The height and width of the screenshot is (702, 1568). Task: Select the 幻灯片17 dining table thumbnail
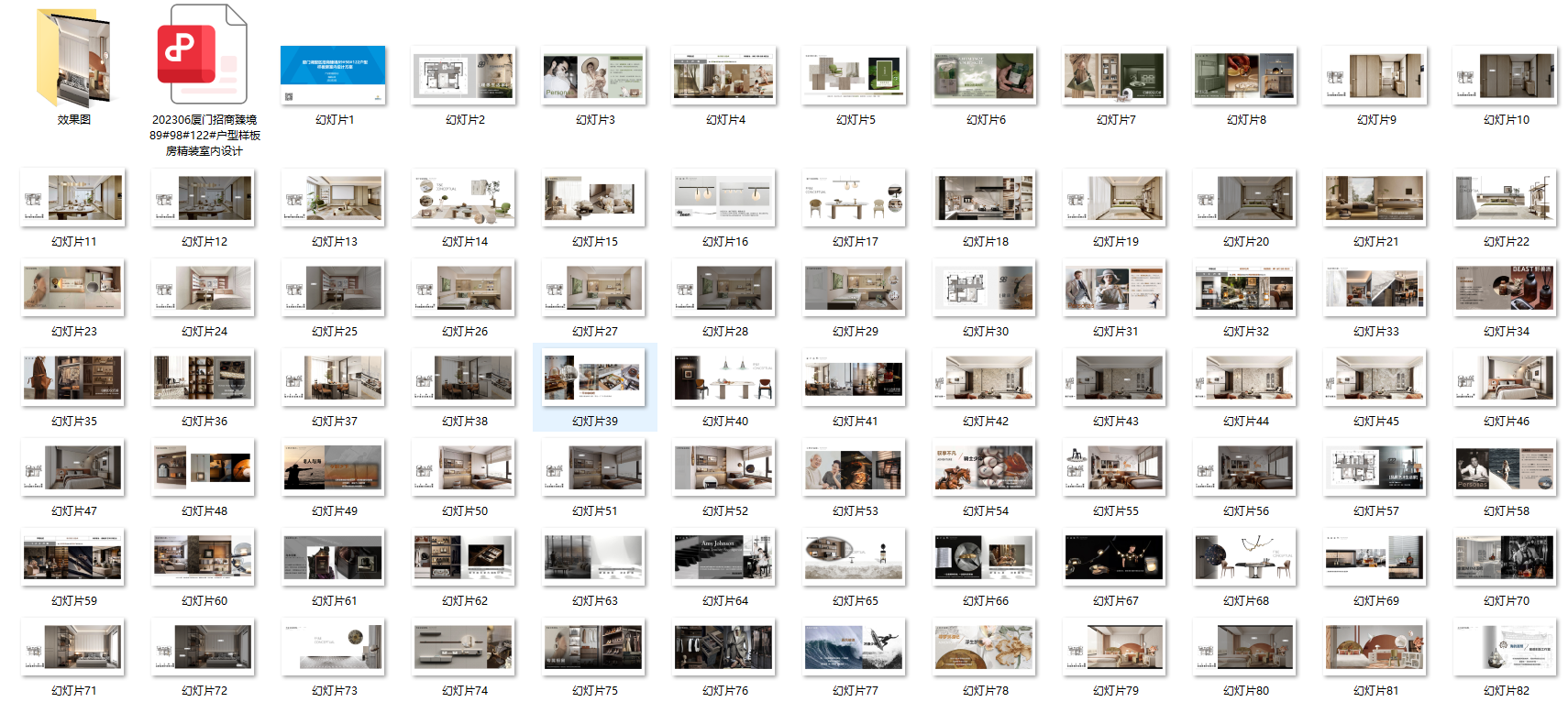click(x=855, y=198)
